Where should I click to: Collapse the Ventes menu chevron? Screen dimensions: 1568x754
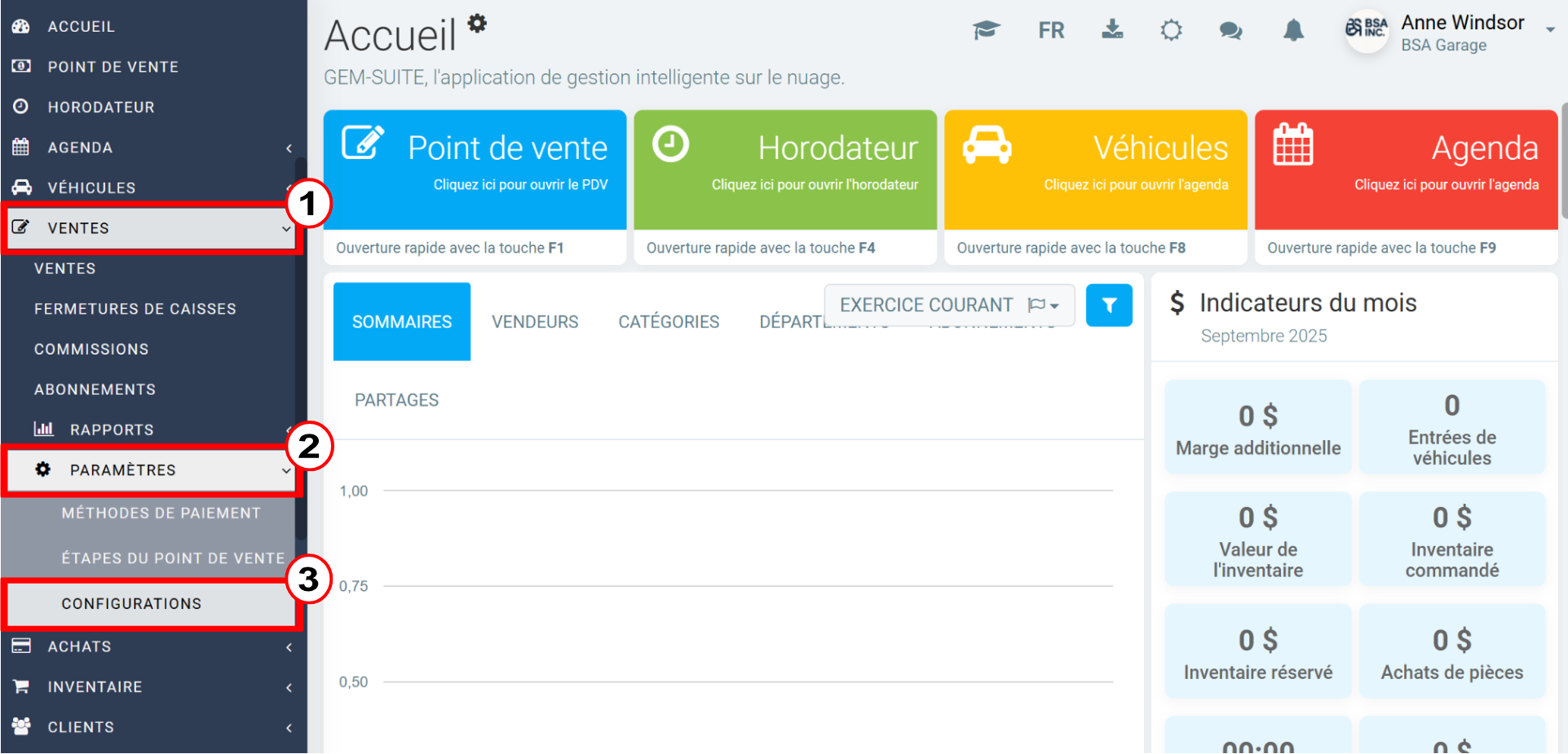(x=286, y=229)
